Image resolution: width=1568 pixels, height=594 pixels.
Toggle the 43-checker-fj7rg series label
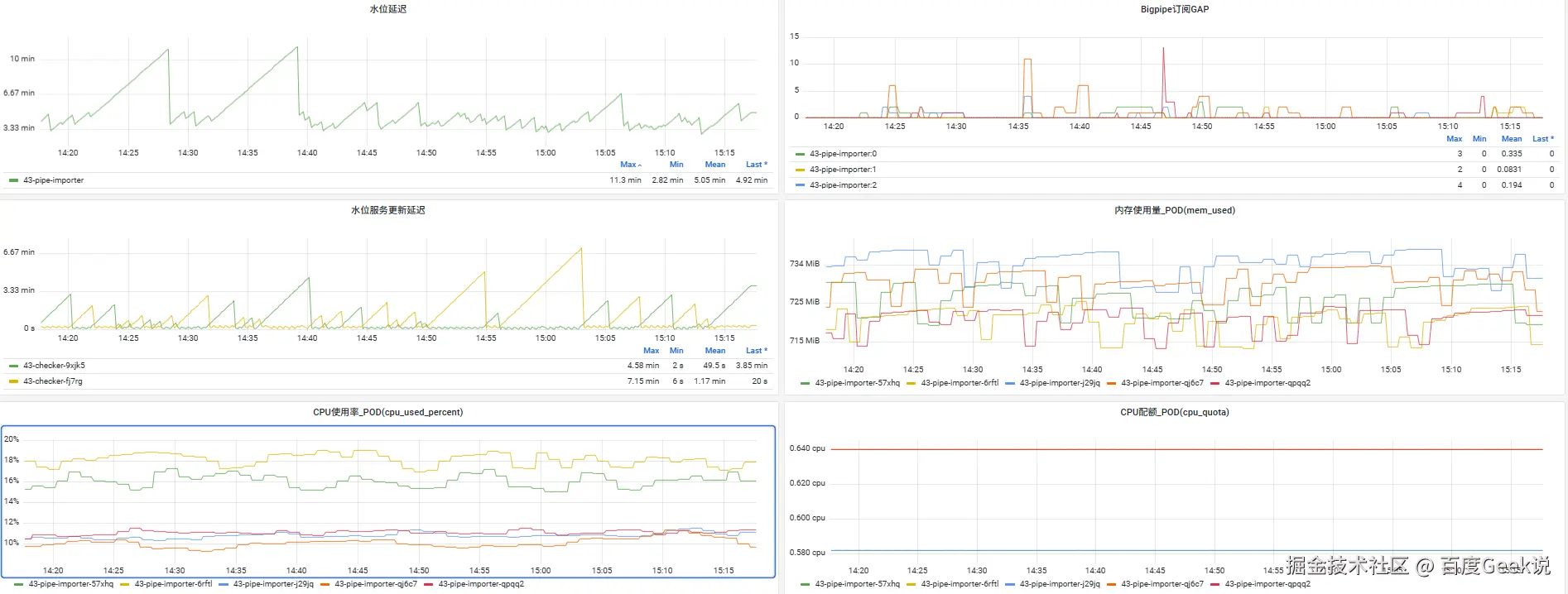click(x=53, y=381)
